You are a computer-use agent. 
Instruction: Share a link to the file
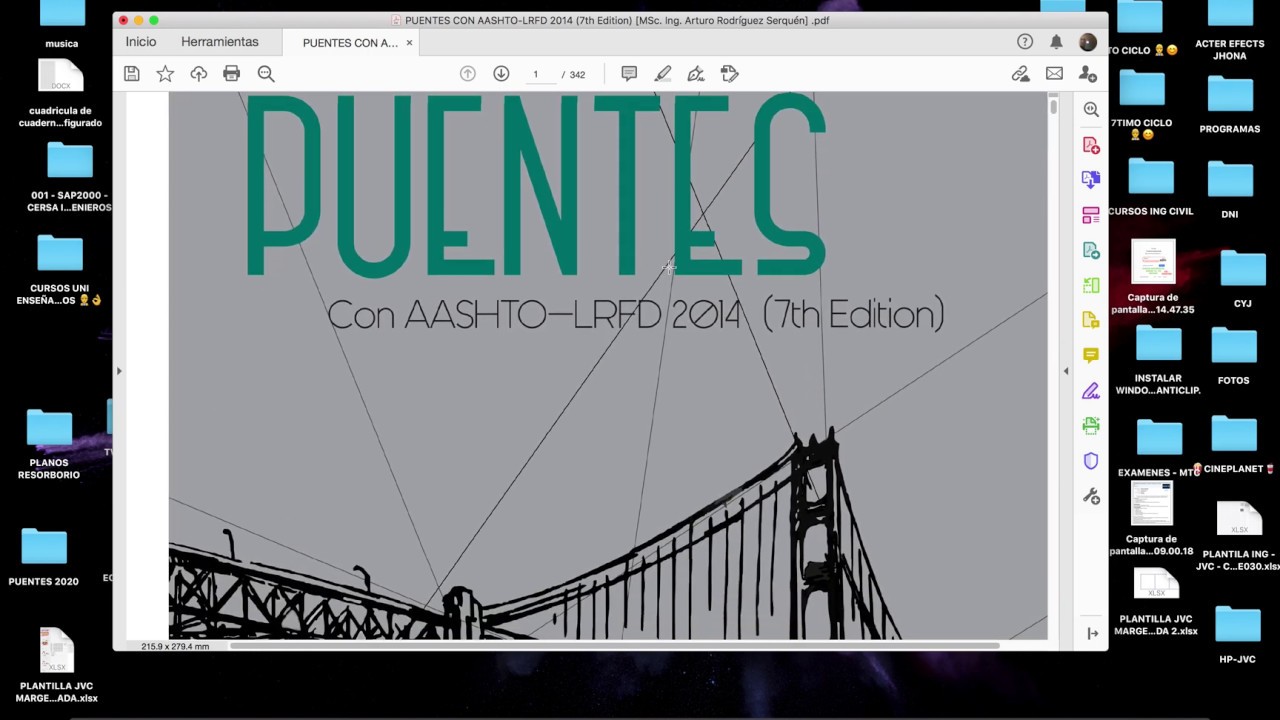pos(1020,74)
